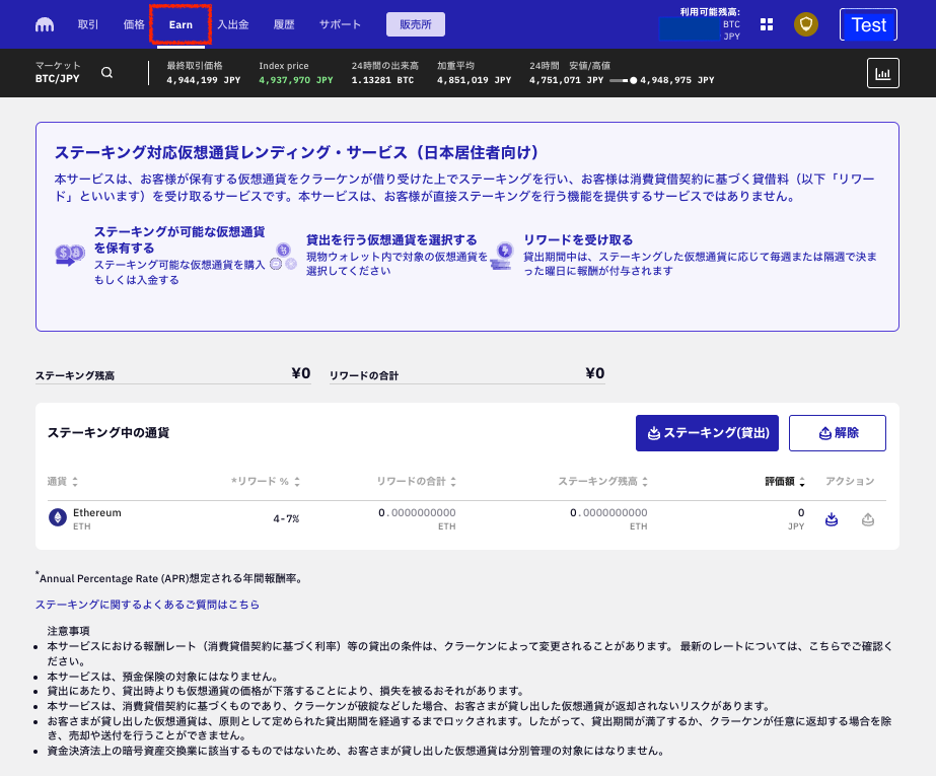Click the gold shield account icon
936x776 pixels.
[x=805, y=24]
